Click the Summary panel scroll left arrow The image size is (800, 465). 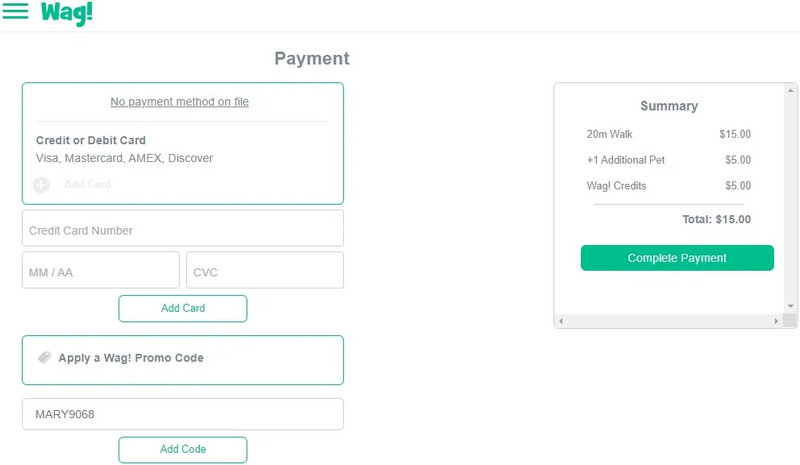(x=561, y=321)
